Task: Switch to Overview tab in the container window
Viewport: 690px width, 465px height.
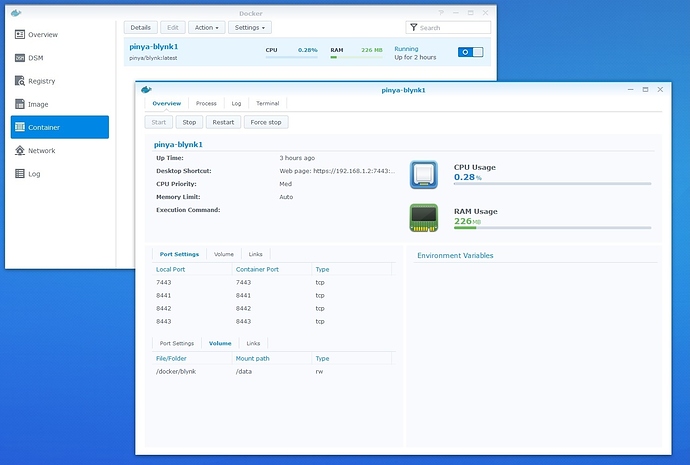Action: pos(167,103)
